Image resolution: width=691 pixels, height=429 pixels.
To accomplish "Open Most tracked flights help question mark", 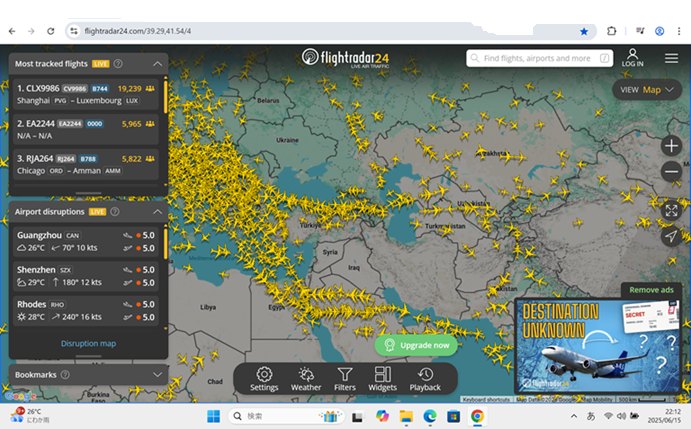I will click(x=118, y=63).
